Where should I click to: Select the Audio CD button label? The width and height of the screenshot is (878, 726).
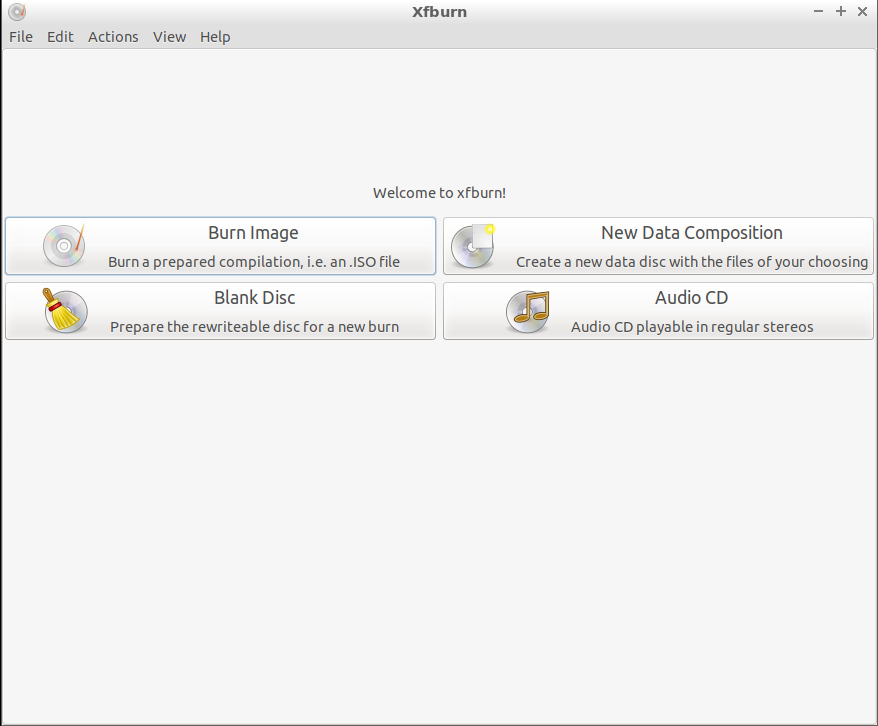(691, 298)
